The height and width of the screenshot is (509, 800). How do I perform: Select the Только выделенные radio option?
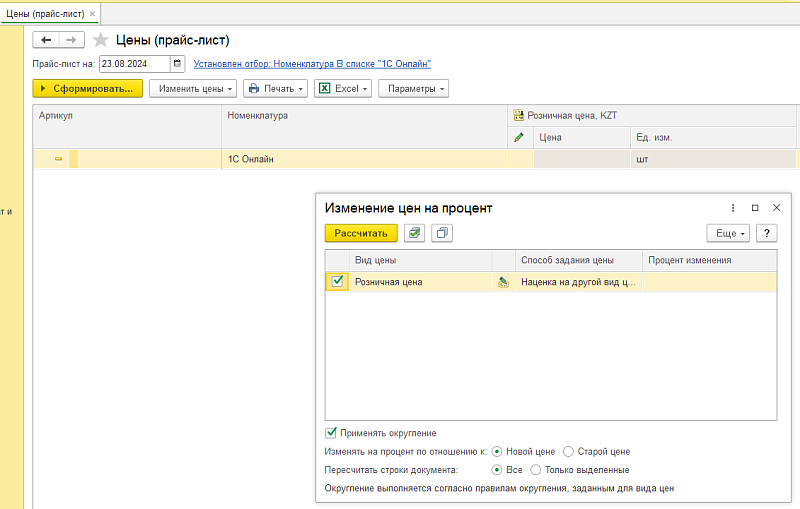pos(535,470)
